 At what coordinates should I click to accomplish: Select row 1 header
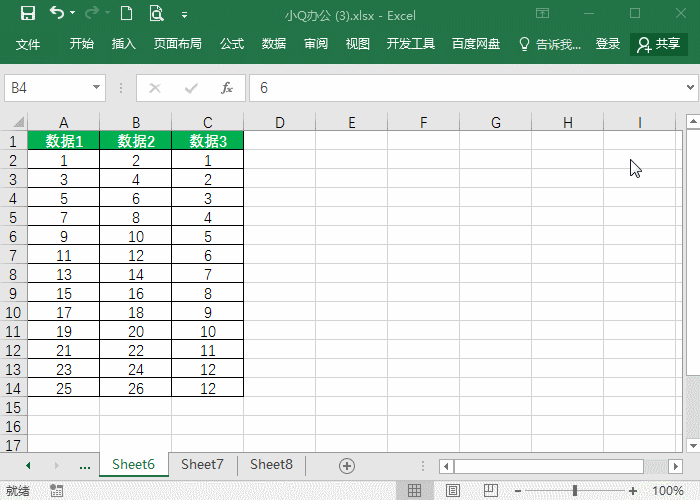pos(13,141)
